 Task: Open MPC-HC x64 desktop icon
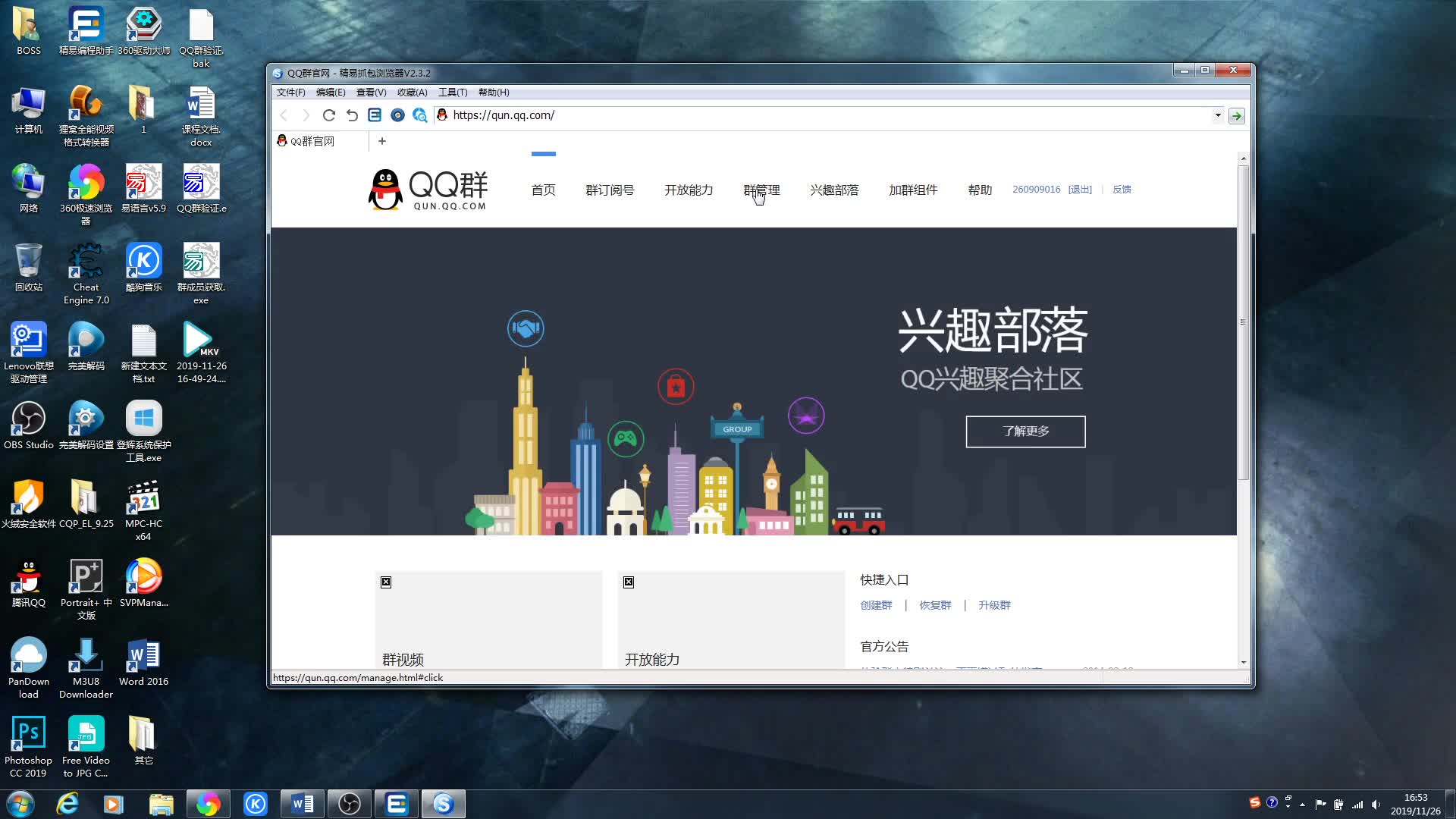point(144,510)
